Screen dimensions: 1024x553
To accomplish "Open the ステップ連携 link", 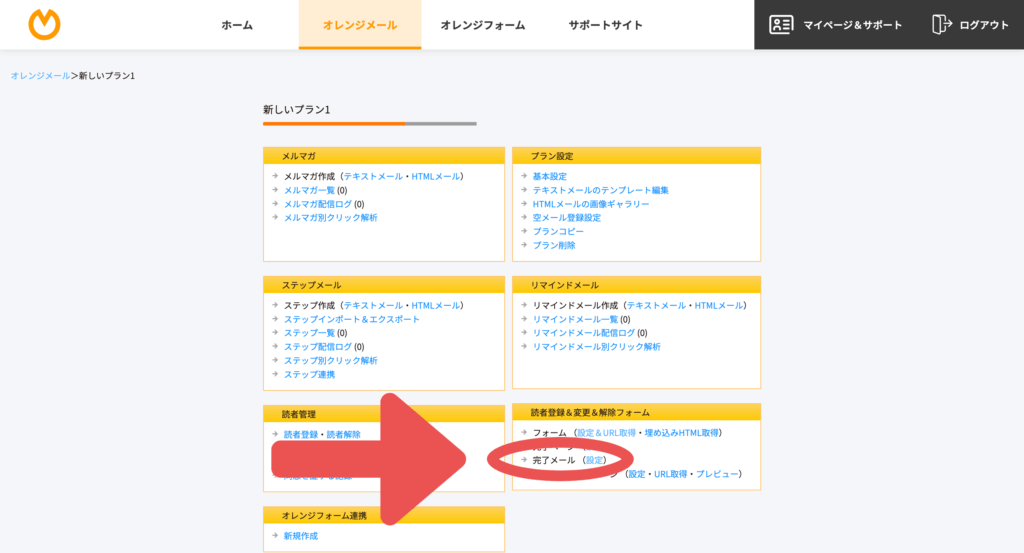I will 309,374.
